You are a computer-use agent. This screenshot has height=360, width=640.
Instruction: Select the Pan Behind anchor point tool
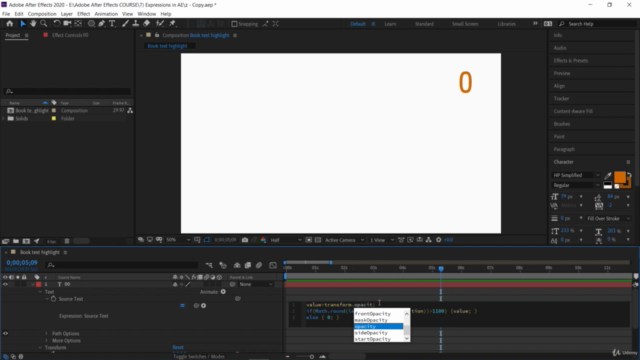[x=78, y=24]
